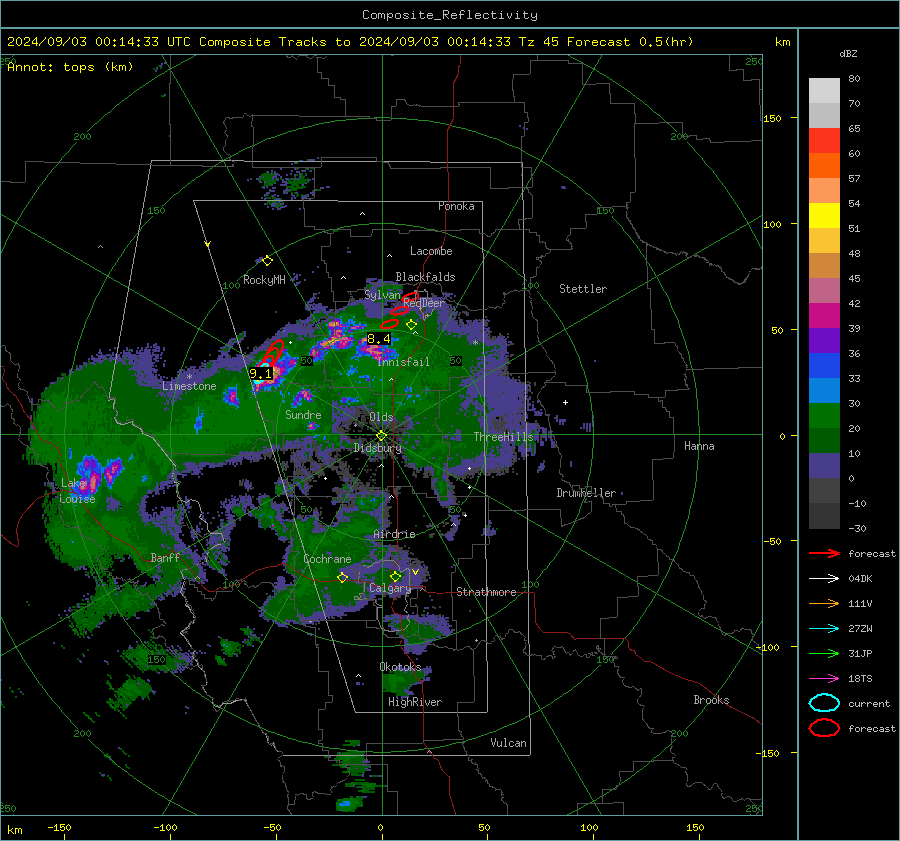Click the blue swatch between 36 and 33
The width and height of the screenshot is (900, 841).
point(824,366)
